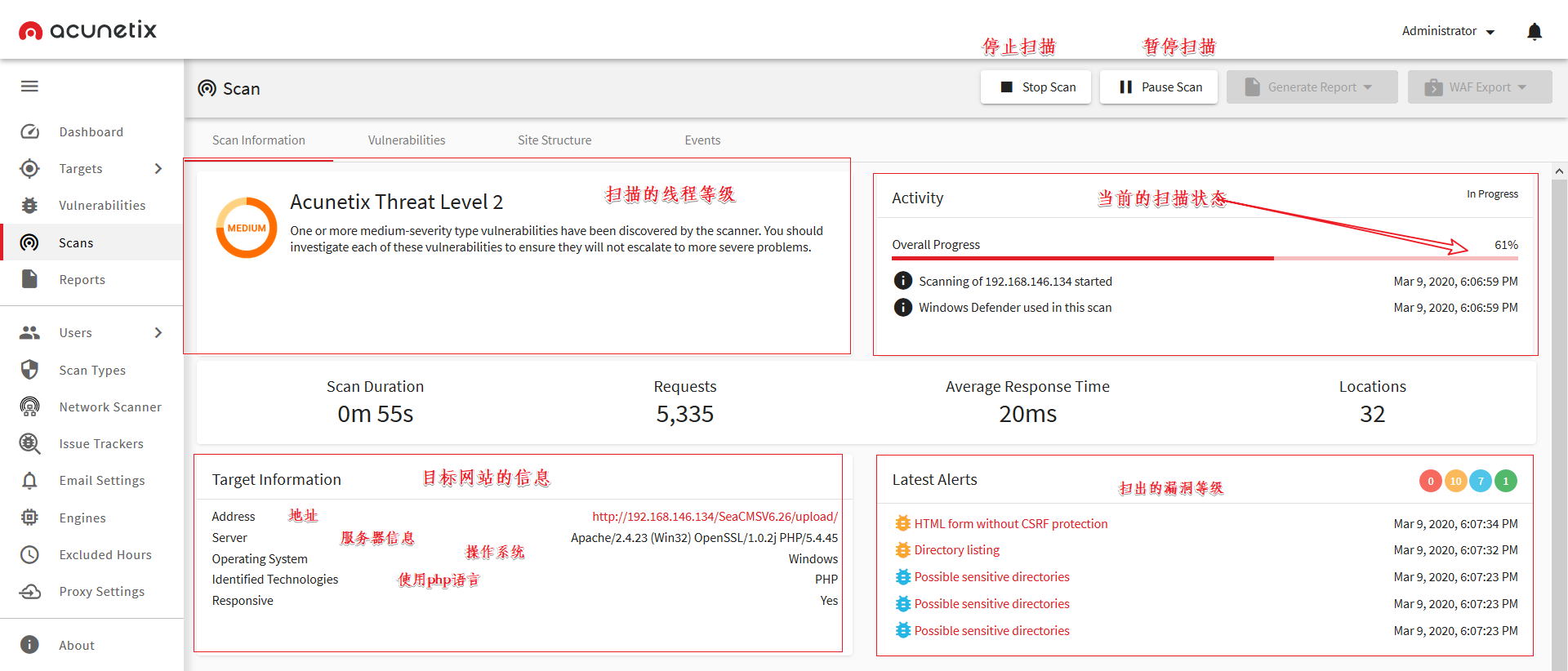Click Average Response Time value 20ms

tap(1027, 414)
